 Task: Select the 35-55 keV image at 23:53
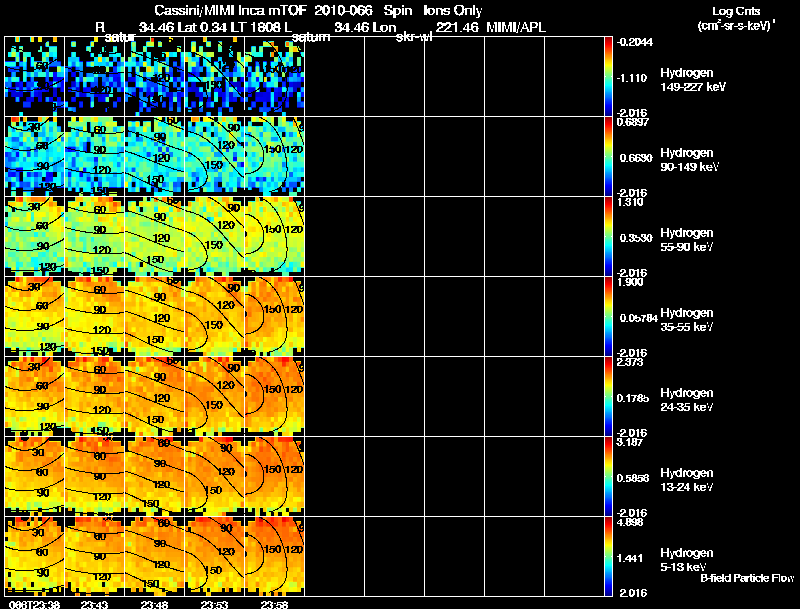[214, 317]
